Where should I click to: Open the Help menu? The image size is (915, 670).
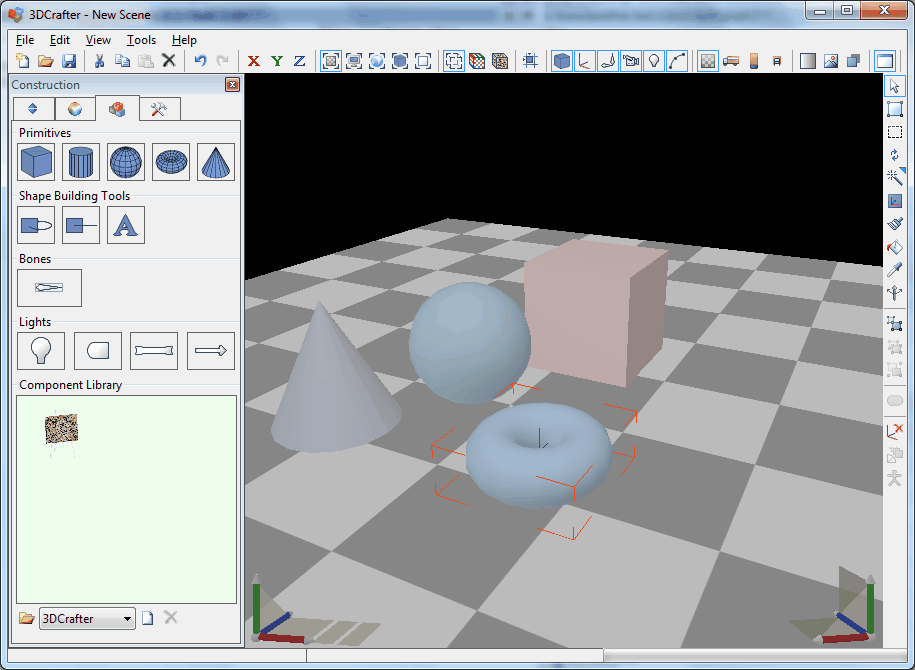[x=184, y=40]
